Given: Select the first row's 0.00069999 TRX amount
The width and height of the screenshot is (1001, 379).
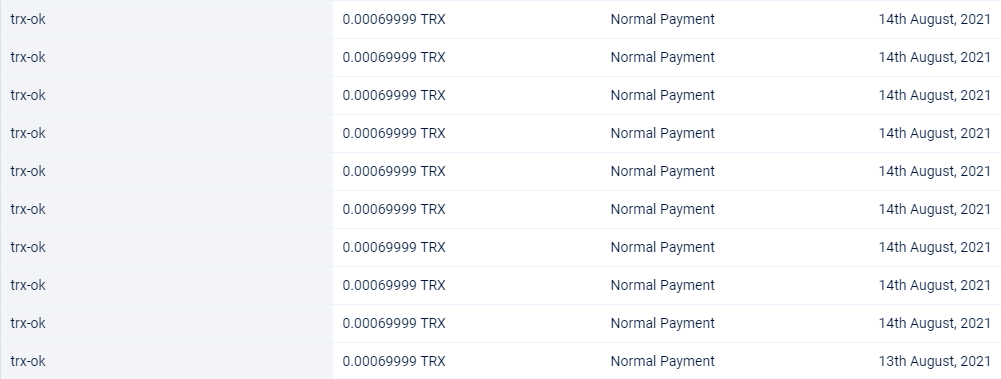Looking at the screenshot, I should [394, 19].
